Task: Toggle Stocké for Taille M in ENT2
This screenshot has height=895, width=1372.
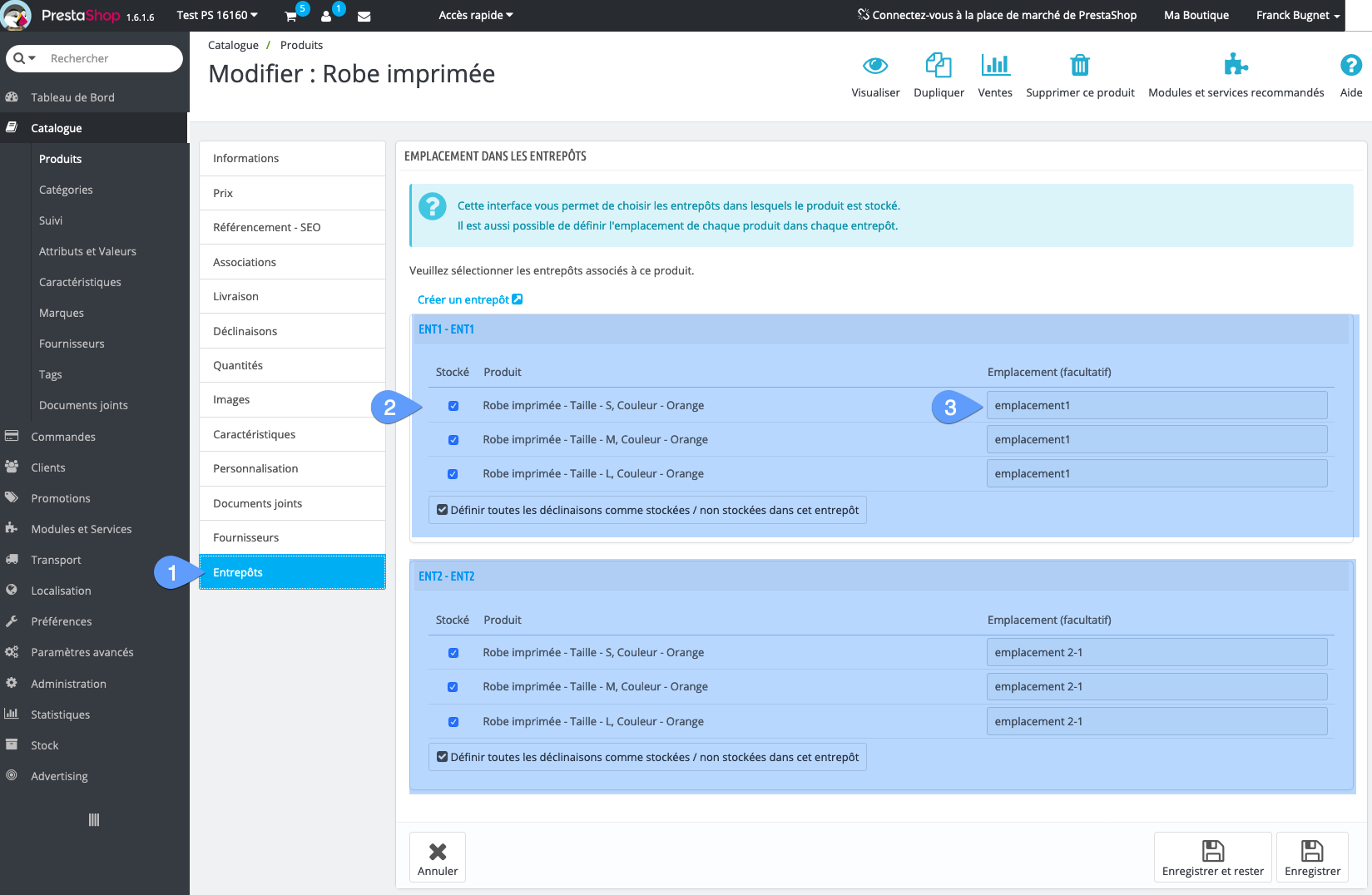Action: pos(453,687)
